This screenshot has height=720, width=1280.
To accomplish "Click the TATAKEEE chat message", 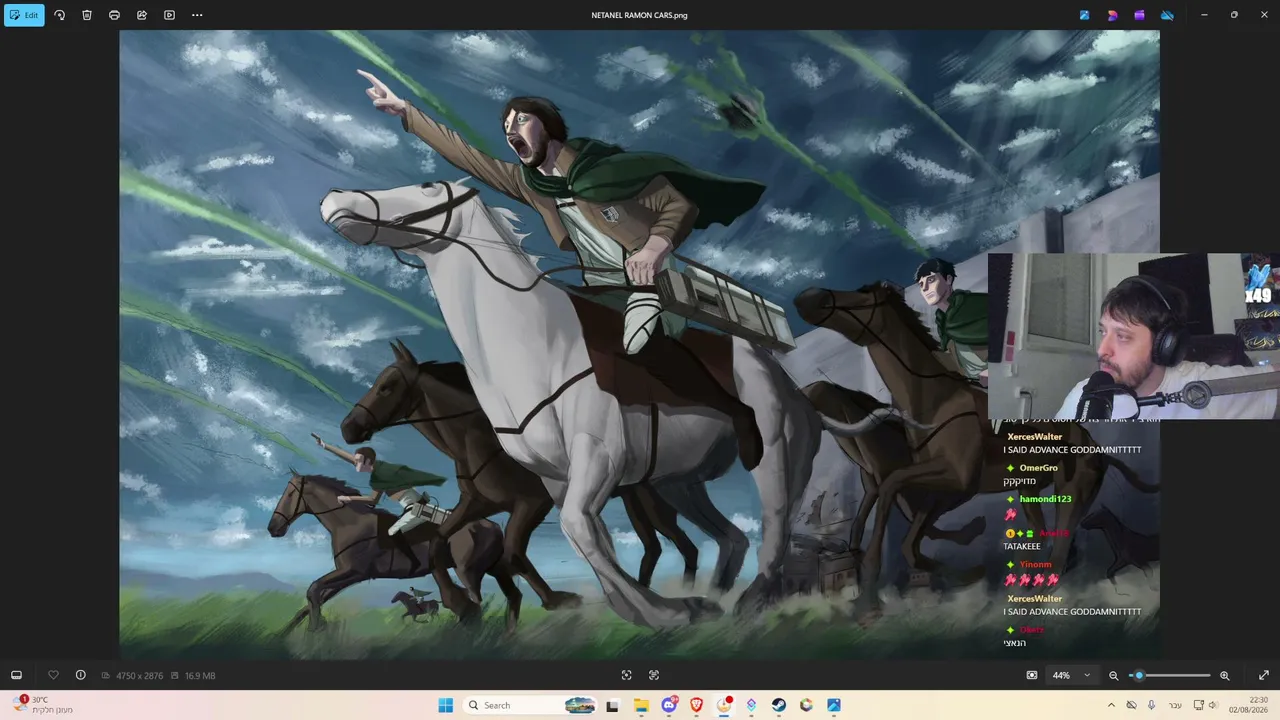I will coord(1022,546).
